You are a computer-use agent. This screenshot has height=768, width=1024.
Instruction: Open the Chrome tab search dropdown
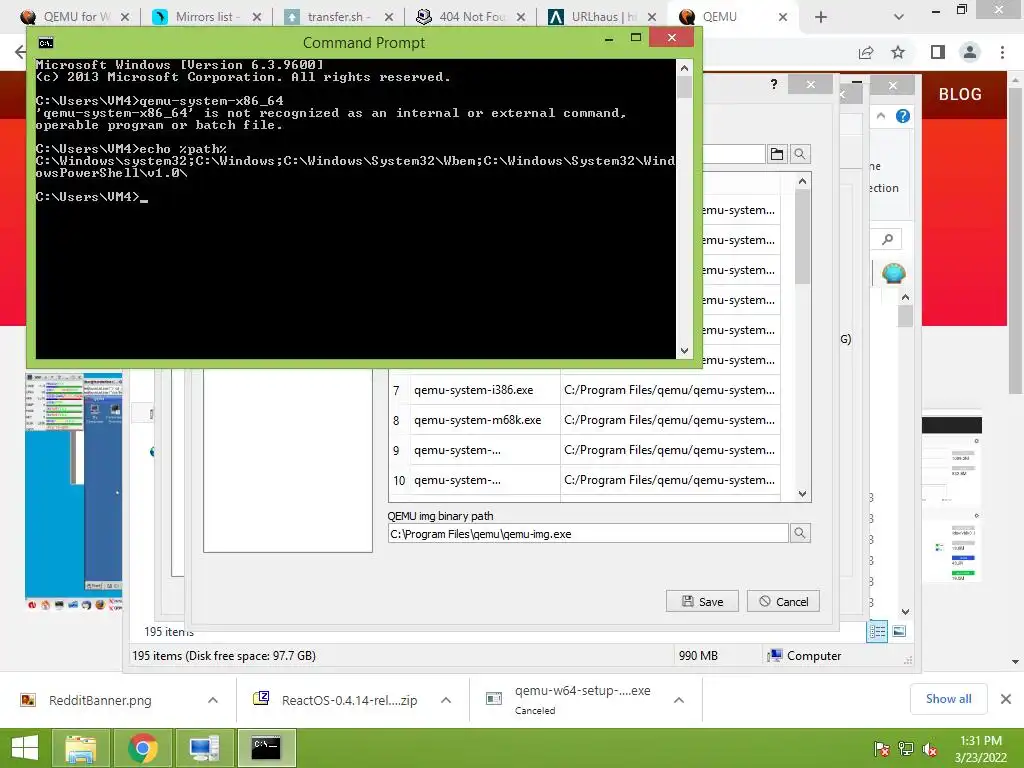[x=899, y=17]
